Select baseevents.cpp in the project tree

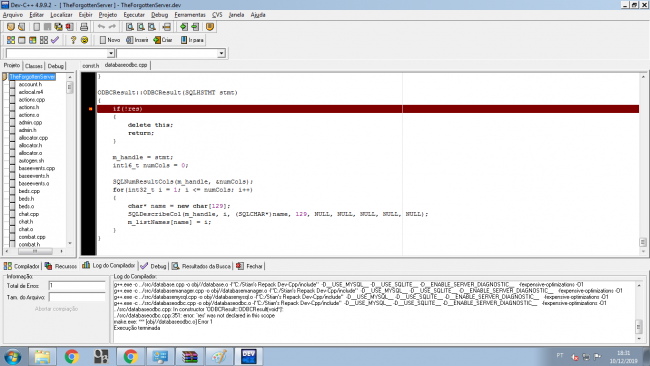[36, 168]
